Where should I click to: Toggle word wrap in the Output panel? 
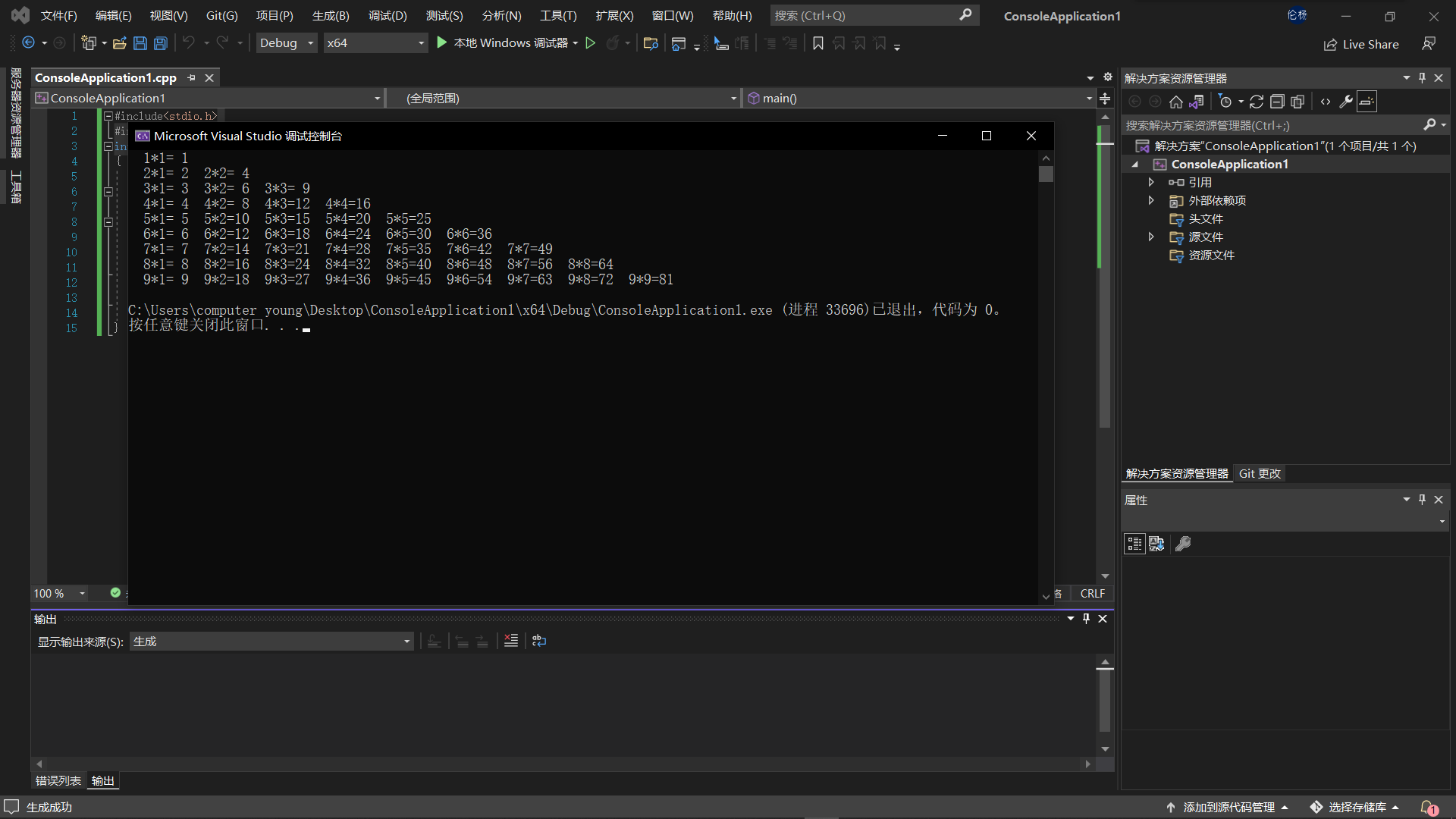click(x=538, y=641)
